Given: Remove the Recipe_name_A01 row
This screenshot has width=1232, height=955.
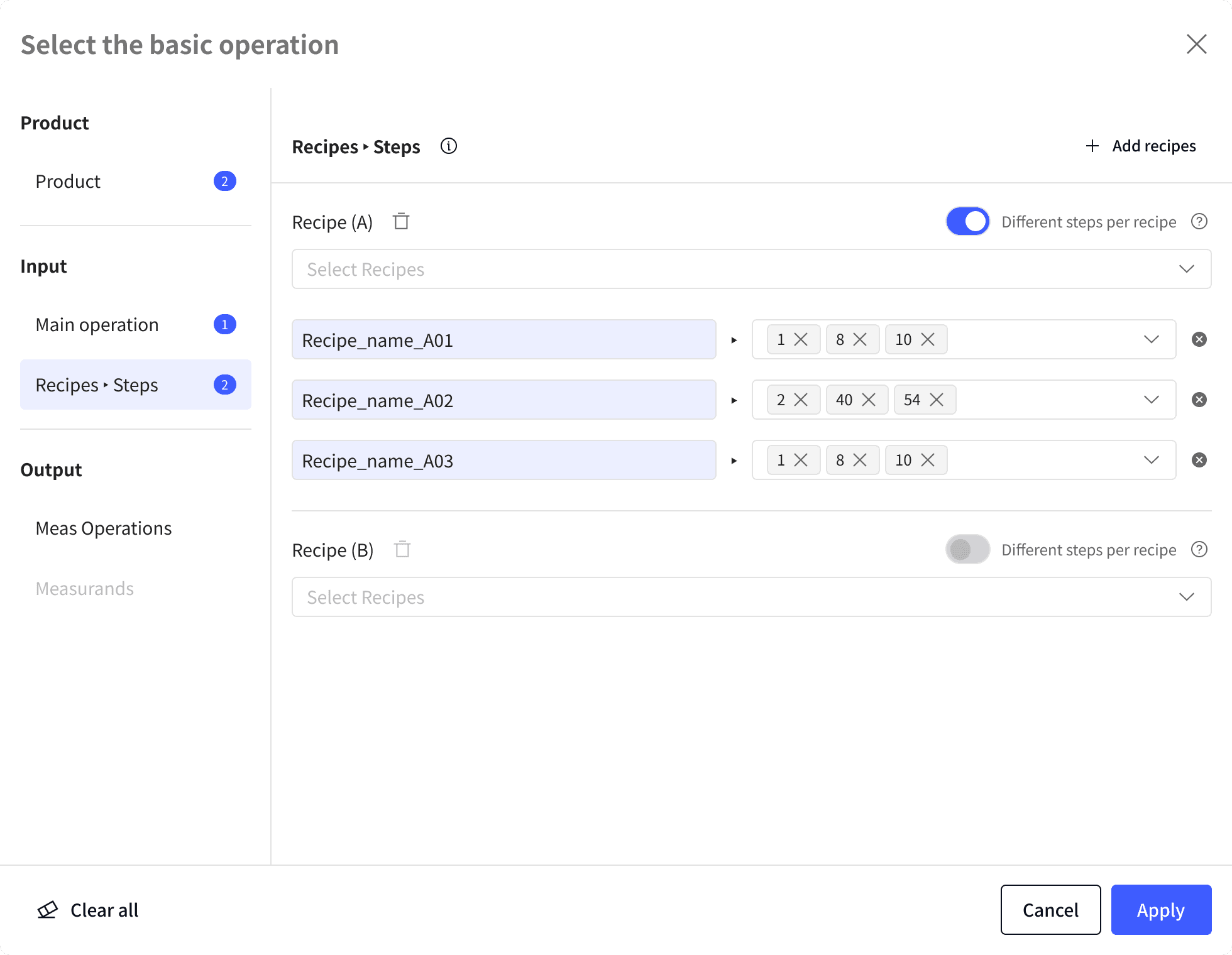Looking at the screenshot, I should pyautogui.click(x=1199, y=340).
